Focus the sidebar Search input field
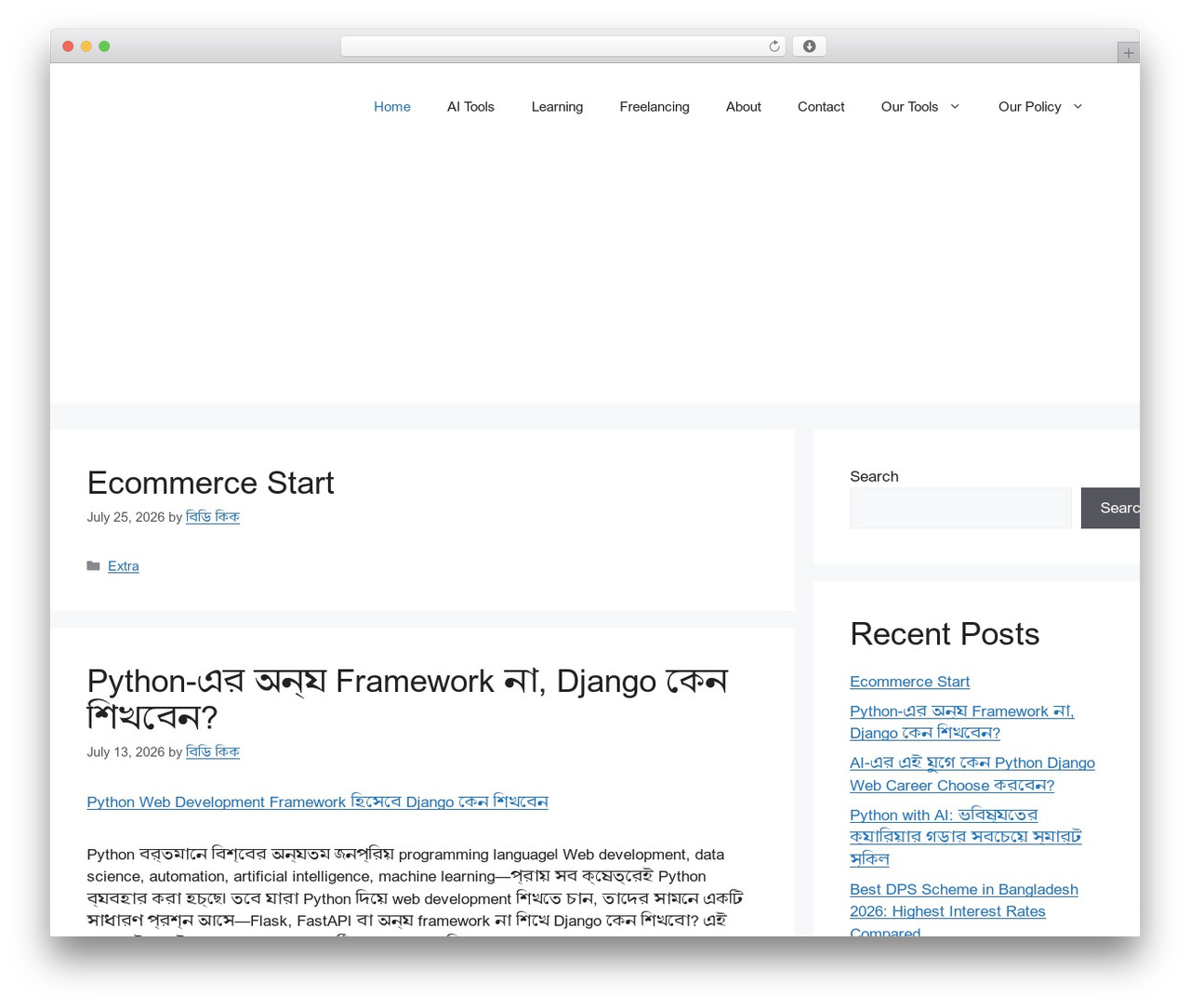This screenshot has width=1190, height=1008. [960, 508]
